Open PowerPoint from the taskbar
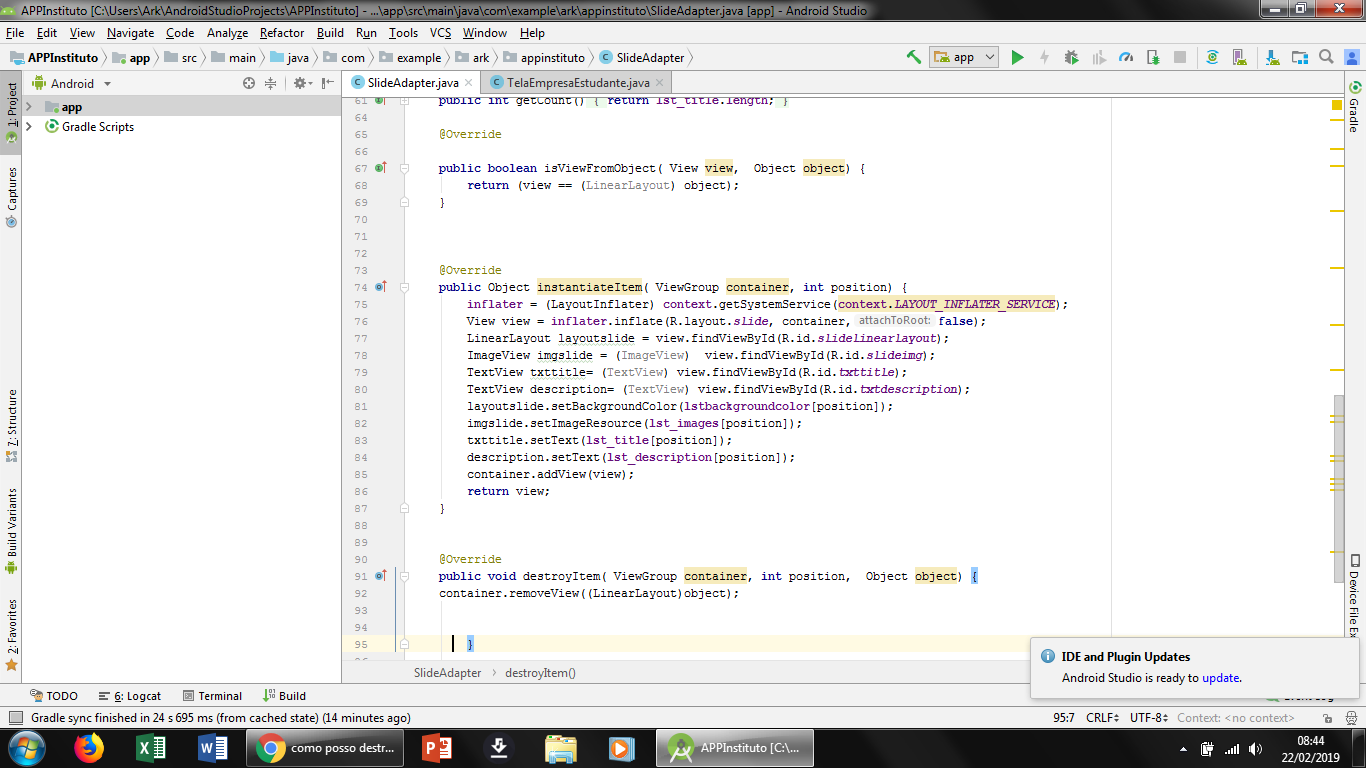Image resolution: width=1366 pixels, height=768 pixels. (x=437, y=748)
